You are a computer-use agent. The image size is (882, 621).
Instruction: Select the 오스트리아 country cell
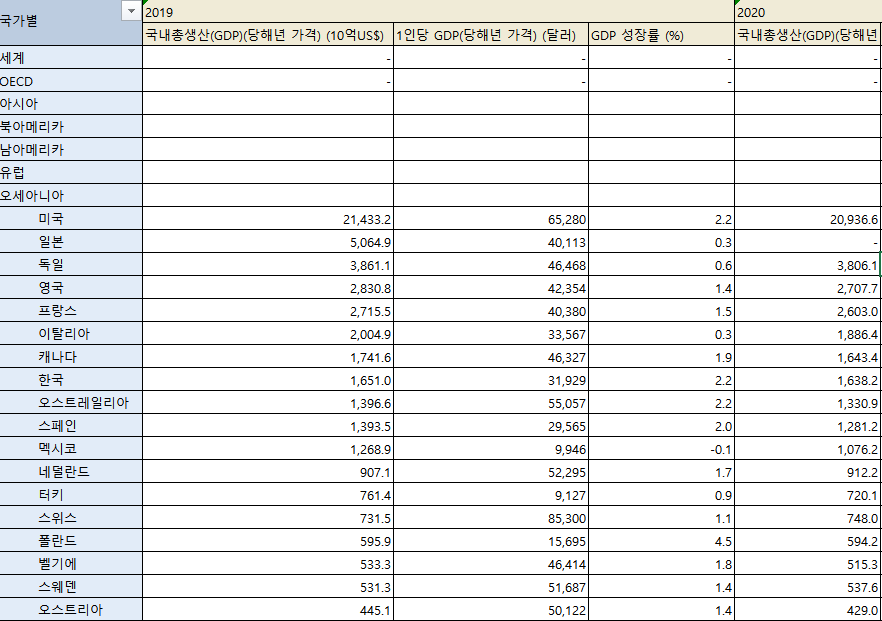pyautogui.click(x=71, y=610)
